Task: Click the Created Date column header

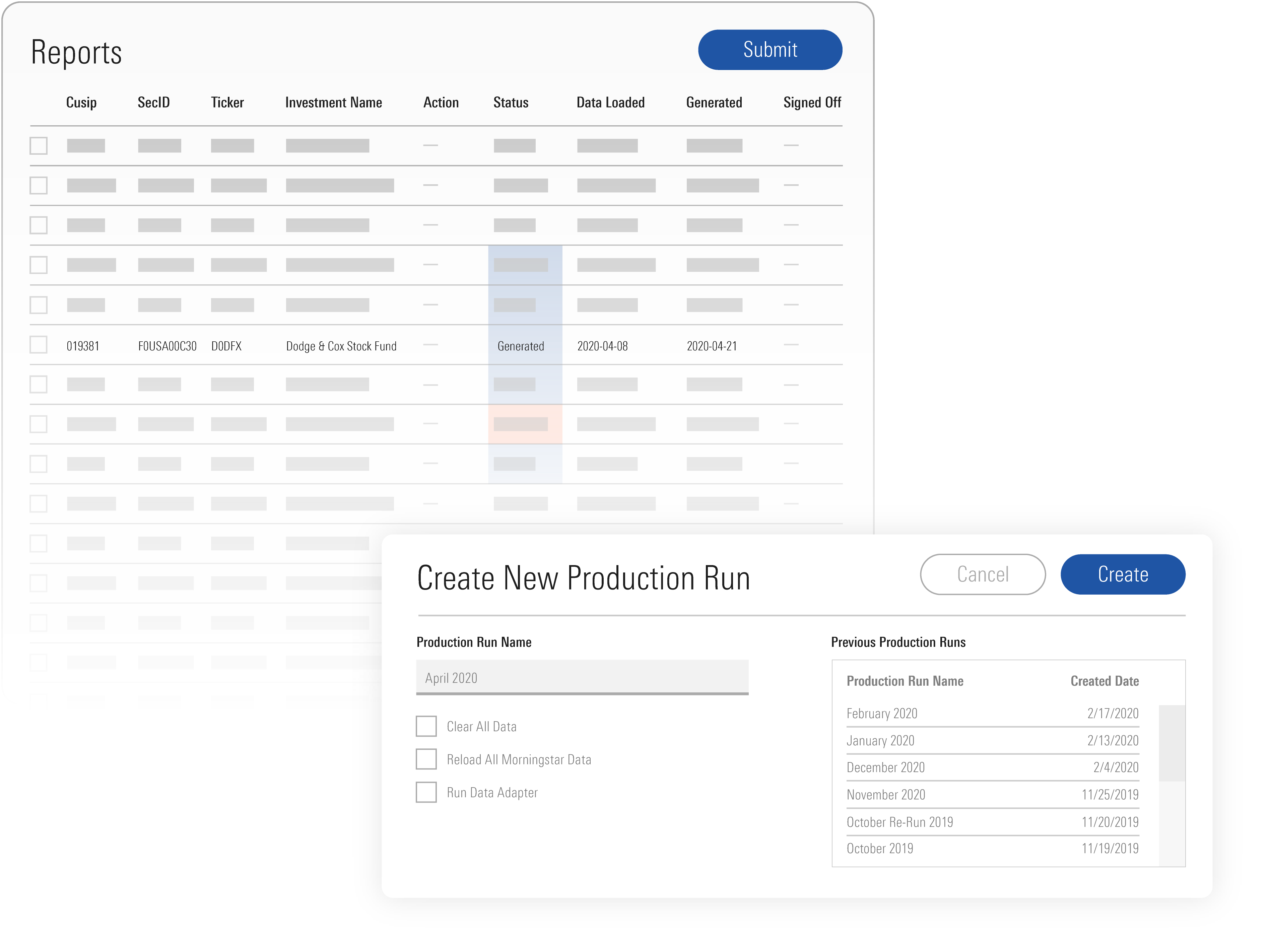Action: coord(1105,681)
